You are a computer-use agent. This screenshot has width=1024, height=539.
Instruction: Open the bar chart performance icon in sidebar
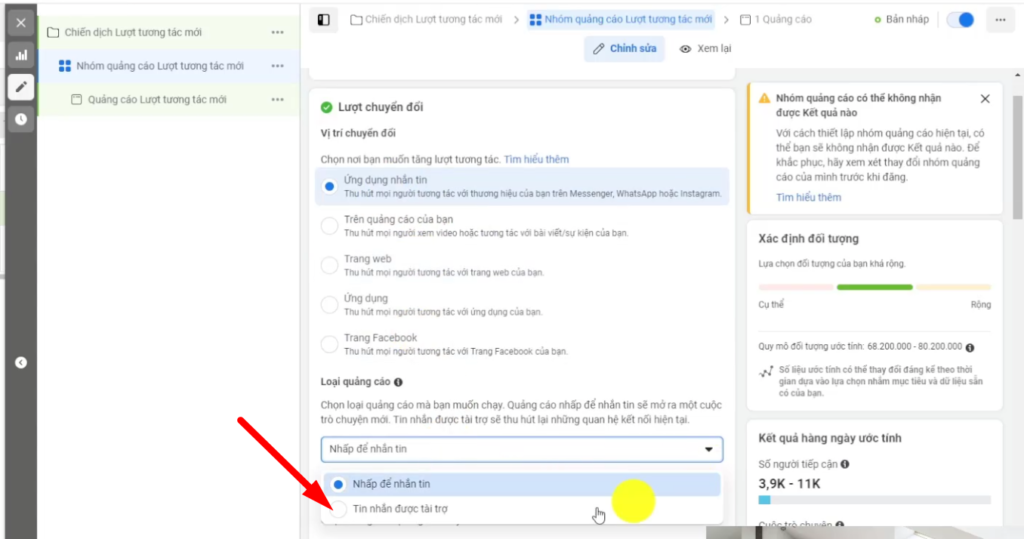(21, 55)
